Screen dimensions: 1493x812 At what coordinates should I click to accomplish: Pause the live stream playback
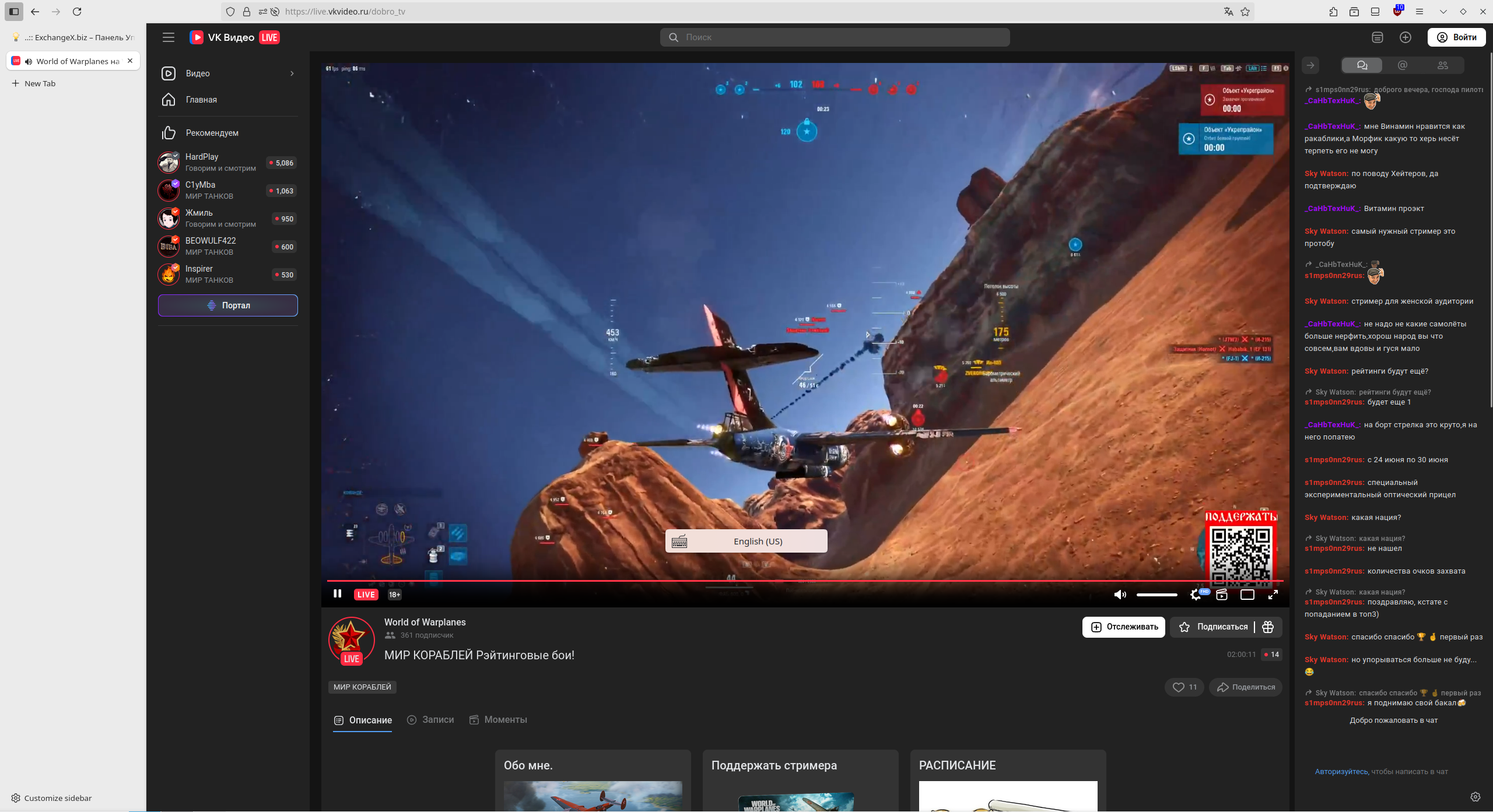(337, 594)
